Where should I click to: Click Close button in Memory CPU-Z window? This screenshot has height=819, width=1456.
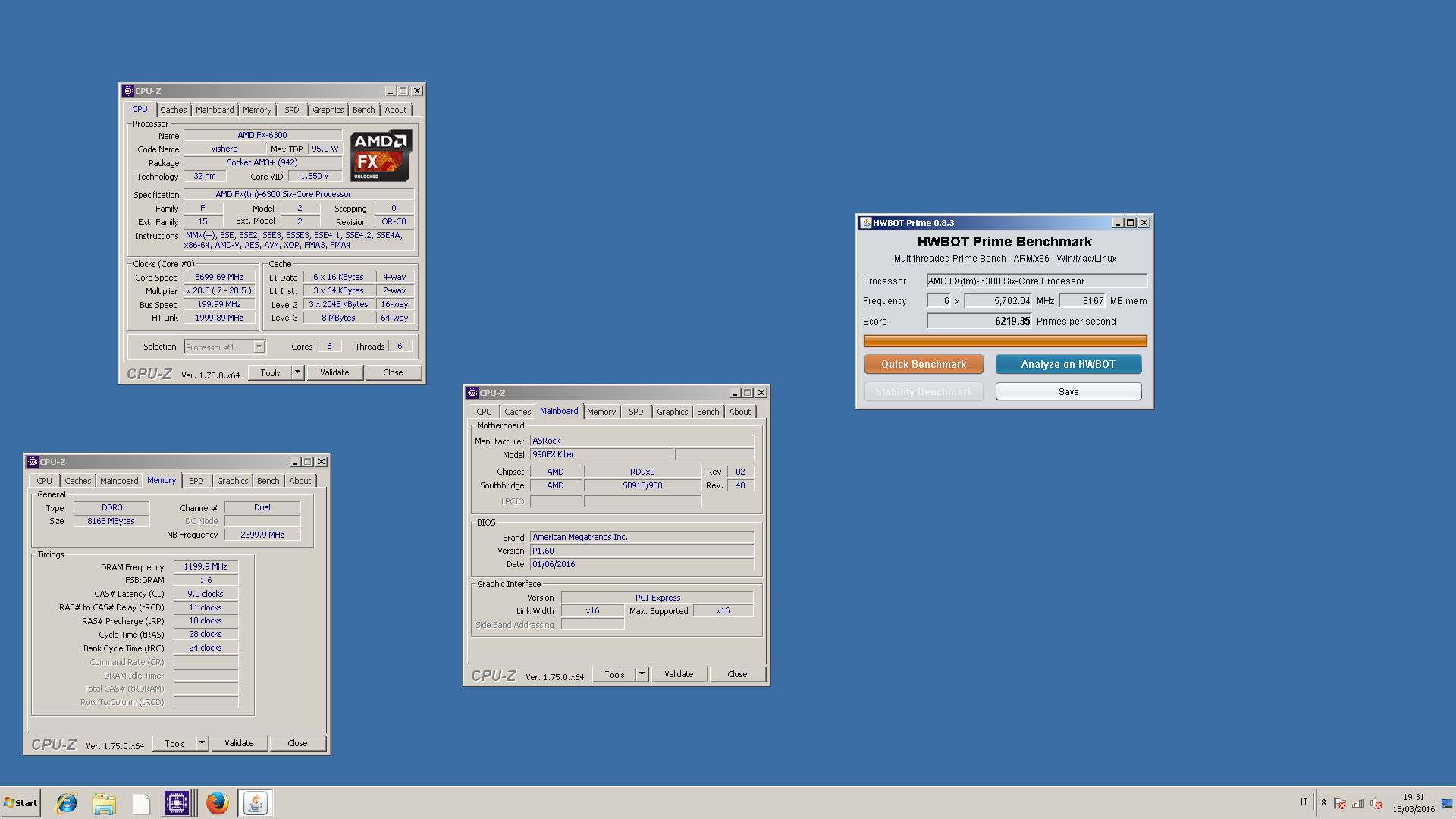(x=297, y=743)
